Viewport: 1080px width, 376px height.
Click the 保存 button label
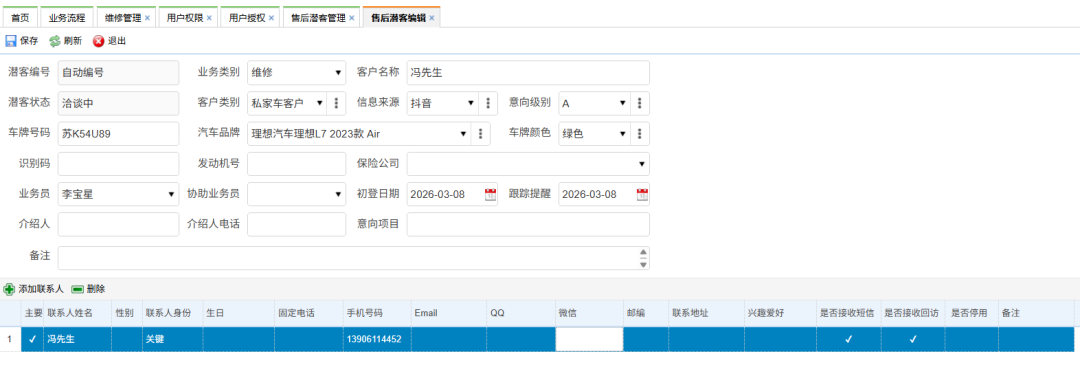pos(29,41)
